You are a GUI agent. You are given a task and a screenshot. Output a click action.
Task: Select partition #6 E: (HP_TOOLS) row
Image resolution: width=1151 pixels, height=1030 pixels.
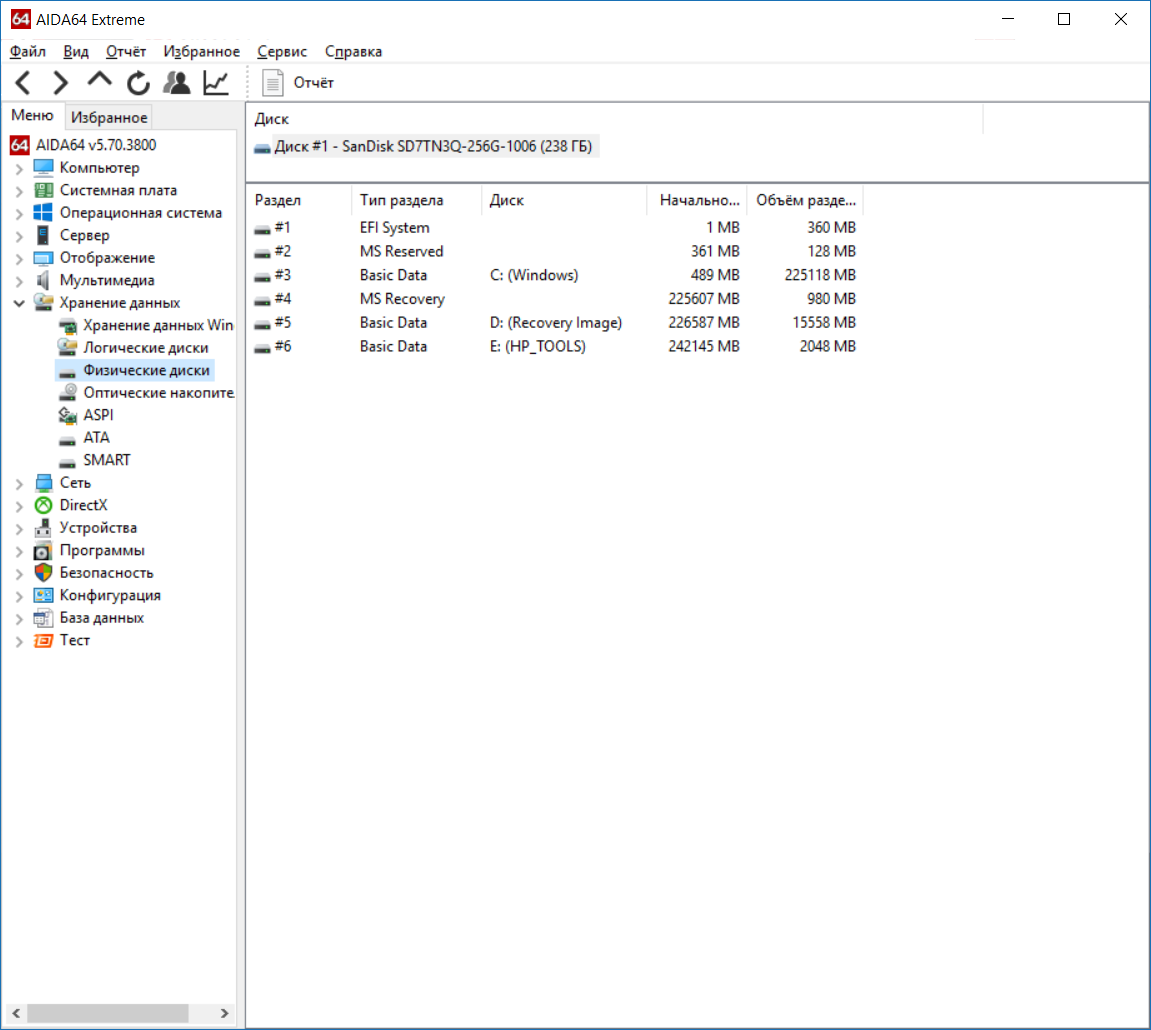pos(555,346)
